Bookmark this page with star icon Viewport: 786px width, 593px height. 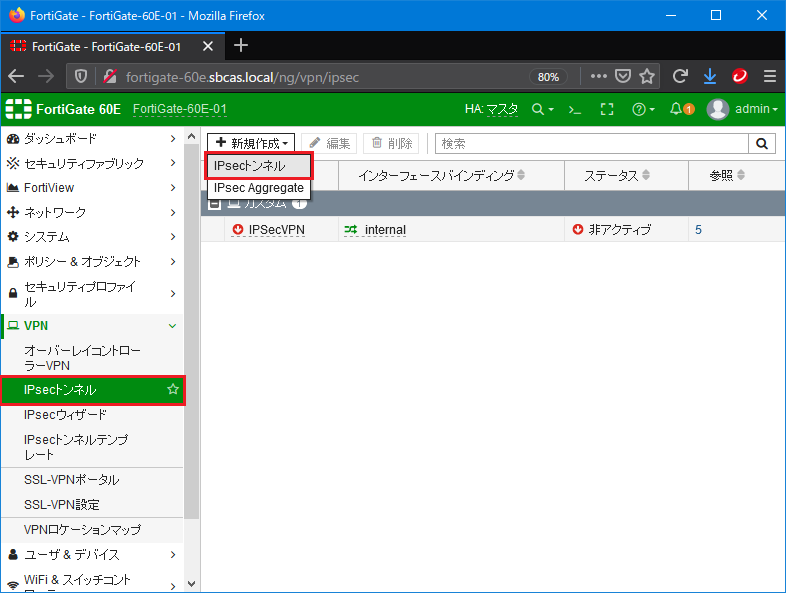click(647, 76)
